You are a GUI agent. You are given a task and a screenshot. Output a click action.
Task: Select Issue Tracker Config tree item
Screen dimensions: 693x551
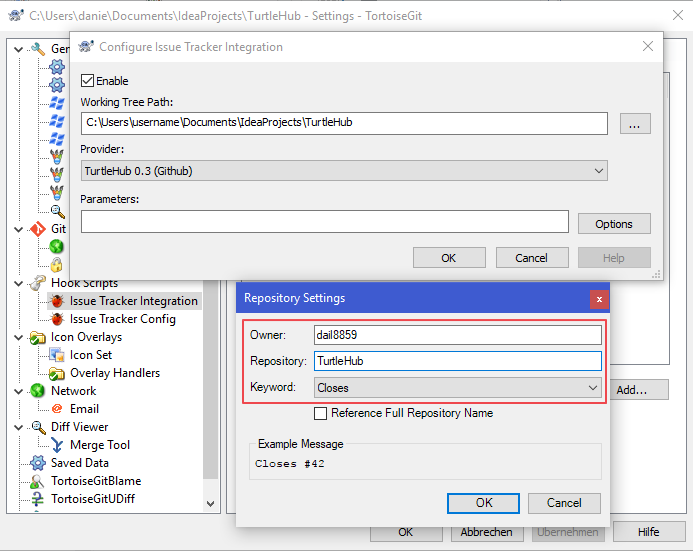[122, 319]
